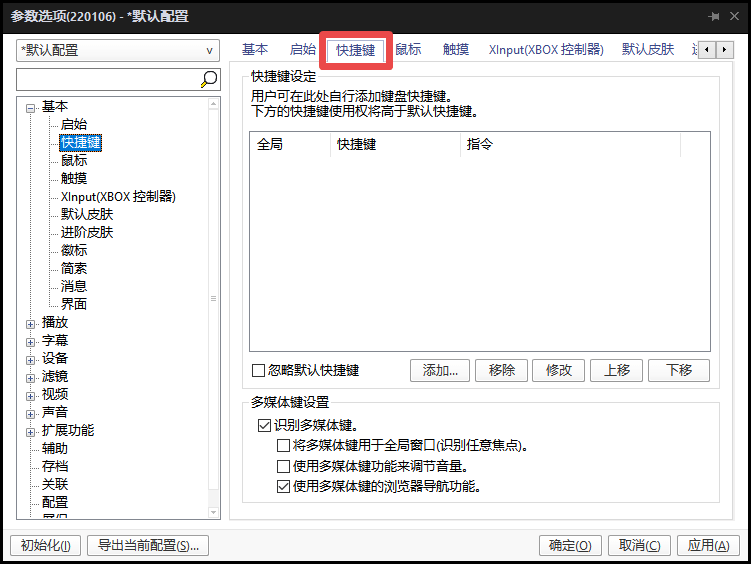This screenshot has width=751, height=564.
Task: Select 徽标 in the tree
Action: coord(74,250)
